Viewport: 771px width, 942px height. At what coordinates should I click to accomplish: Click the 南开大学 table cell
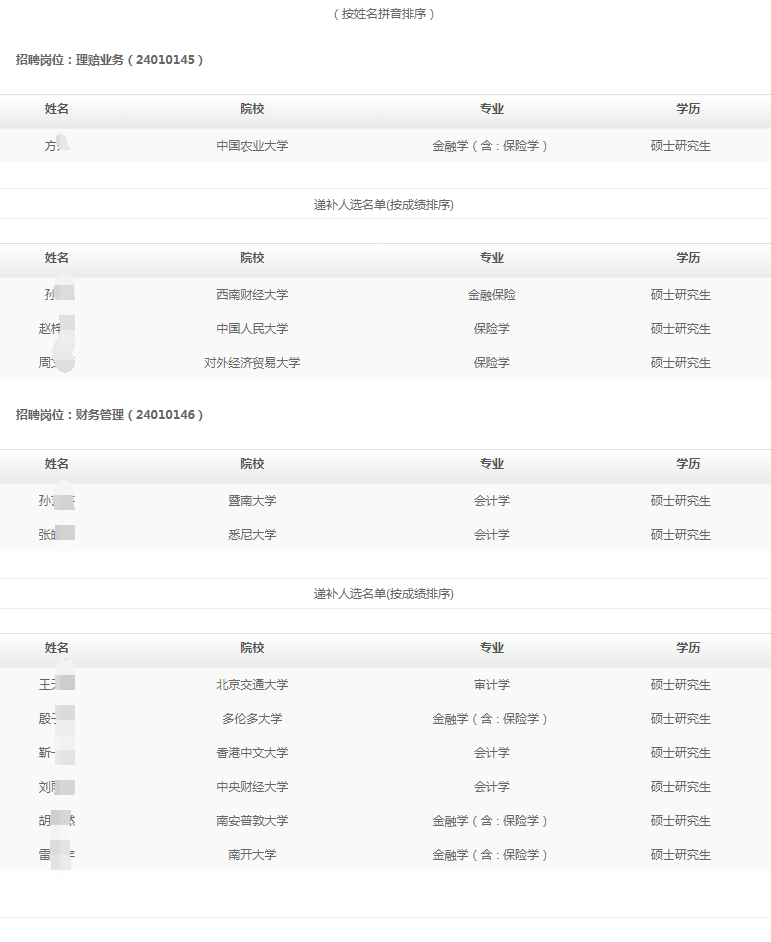tap(252, 855)
